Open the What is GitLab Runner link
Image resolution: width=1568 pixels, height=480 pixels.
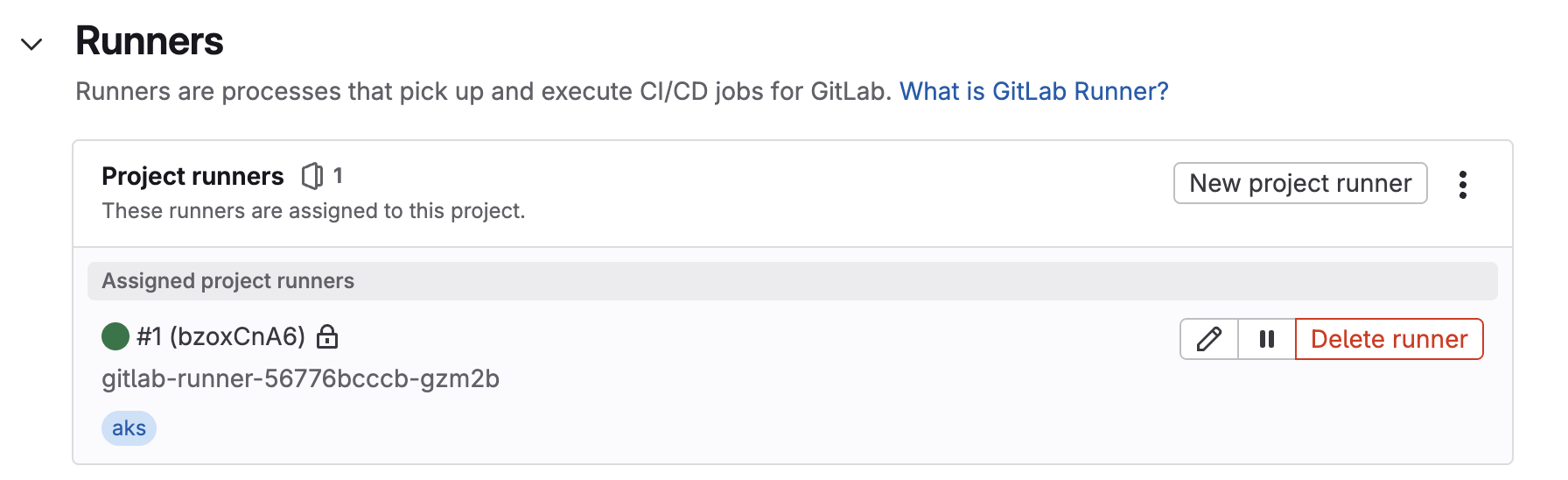click(1033, 91)
